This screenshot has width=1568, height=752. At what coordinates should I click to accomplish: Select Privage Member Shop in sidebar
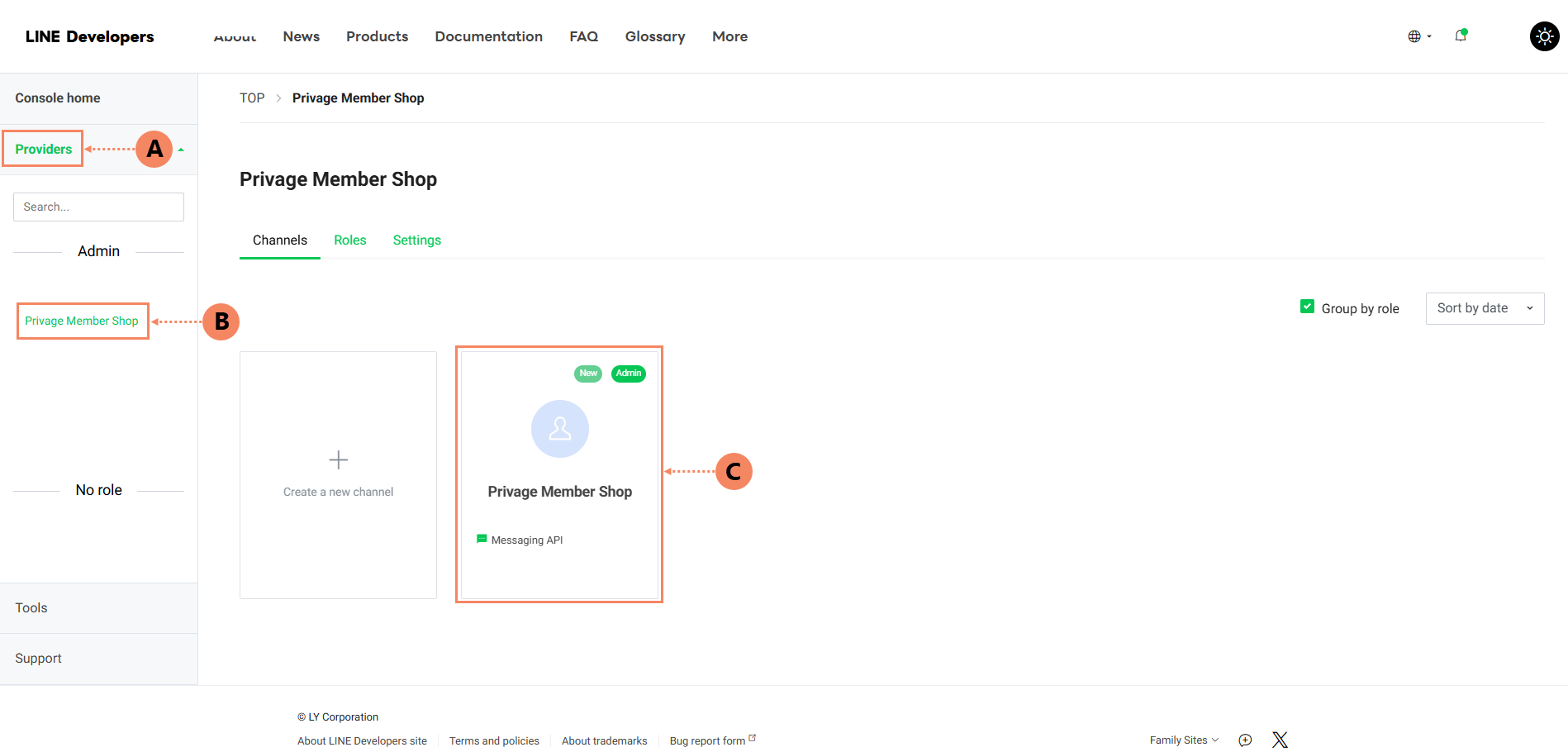(82, 321)
